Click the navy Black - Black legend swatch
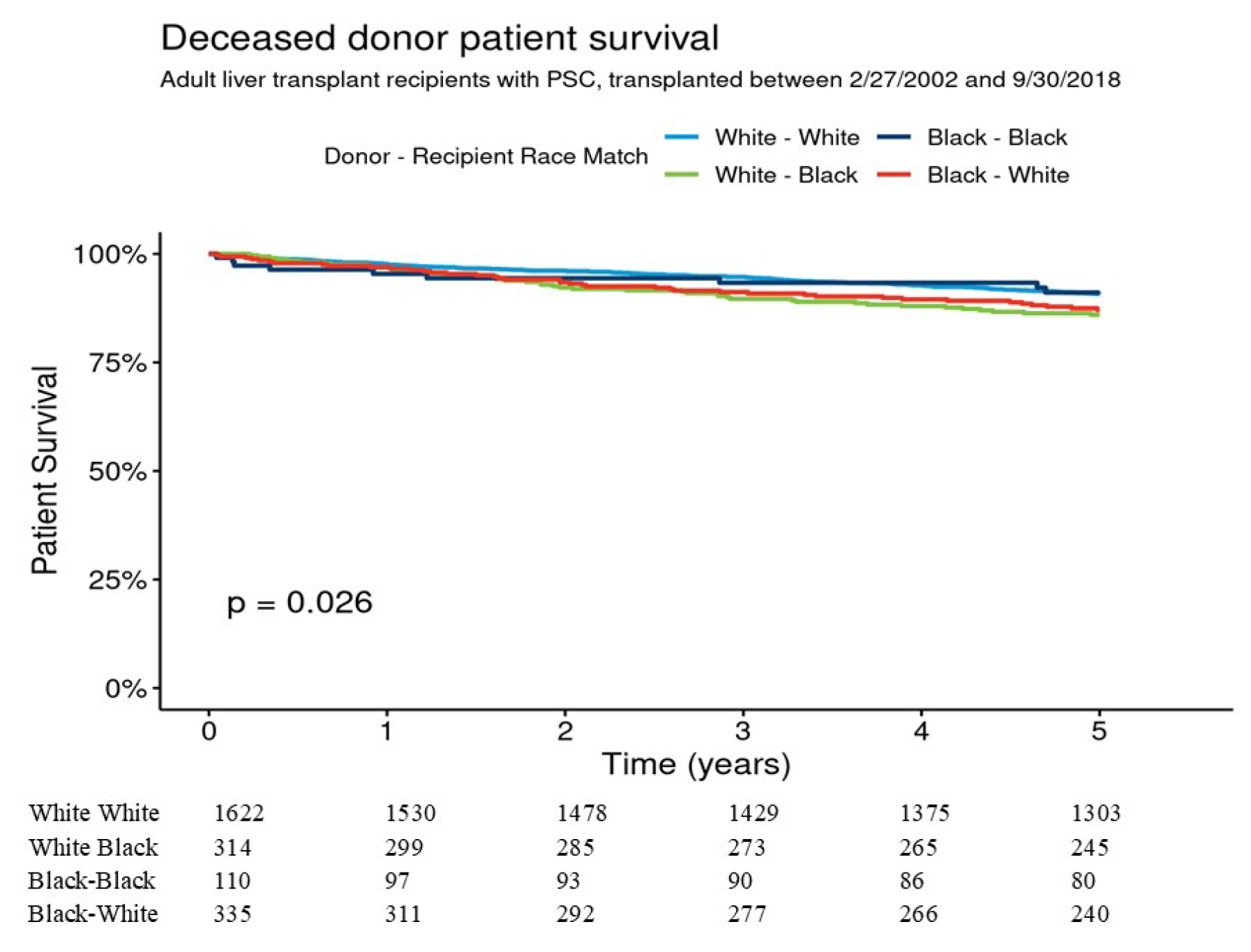1251x952 pixels. coord(894,137)
